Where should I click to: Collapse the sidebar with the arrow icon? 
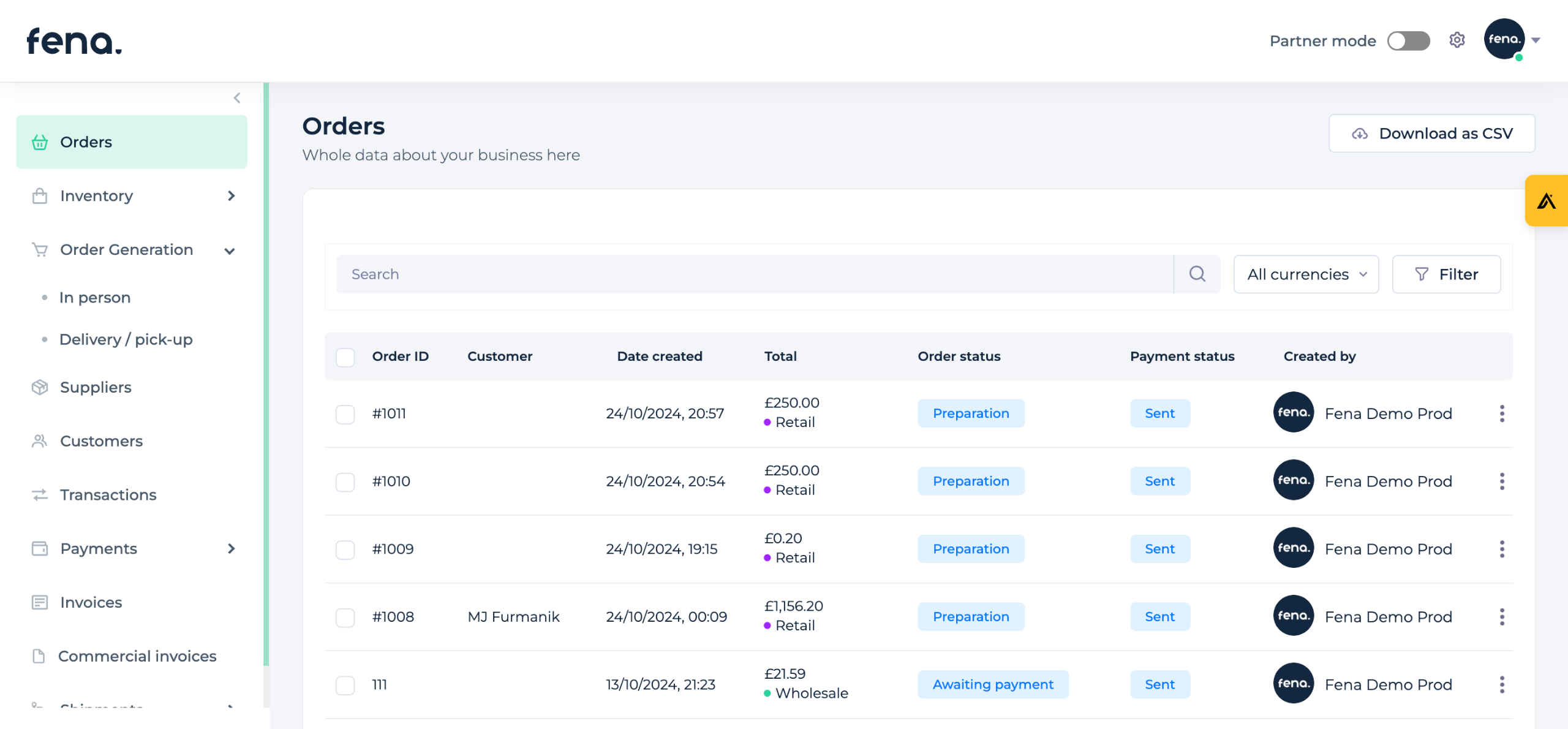coord(237,98)
